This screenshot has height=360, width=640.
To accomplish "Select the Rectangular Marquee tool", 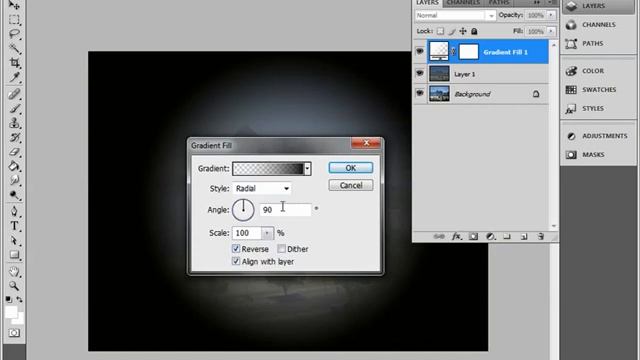I will click(x=14, y=20).
